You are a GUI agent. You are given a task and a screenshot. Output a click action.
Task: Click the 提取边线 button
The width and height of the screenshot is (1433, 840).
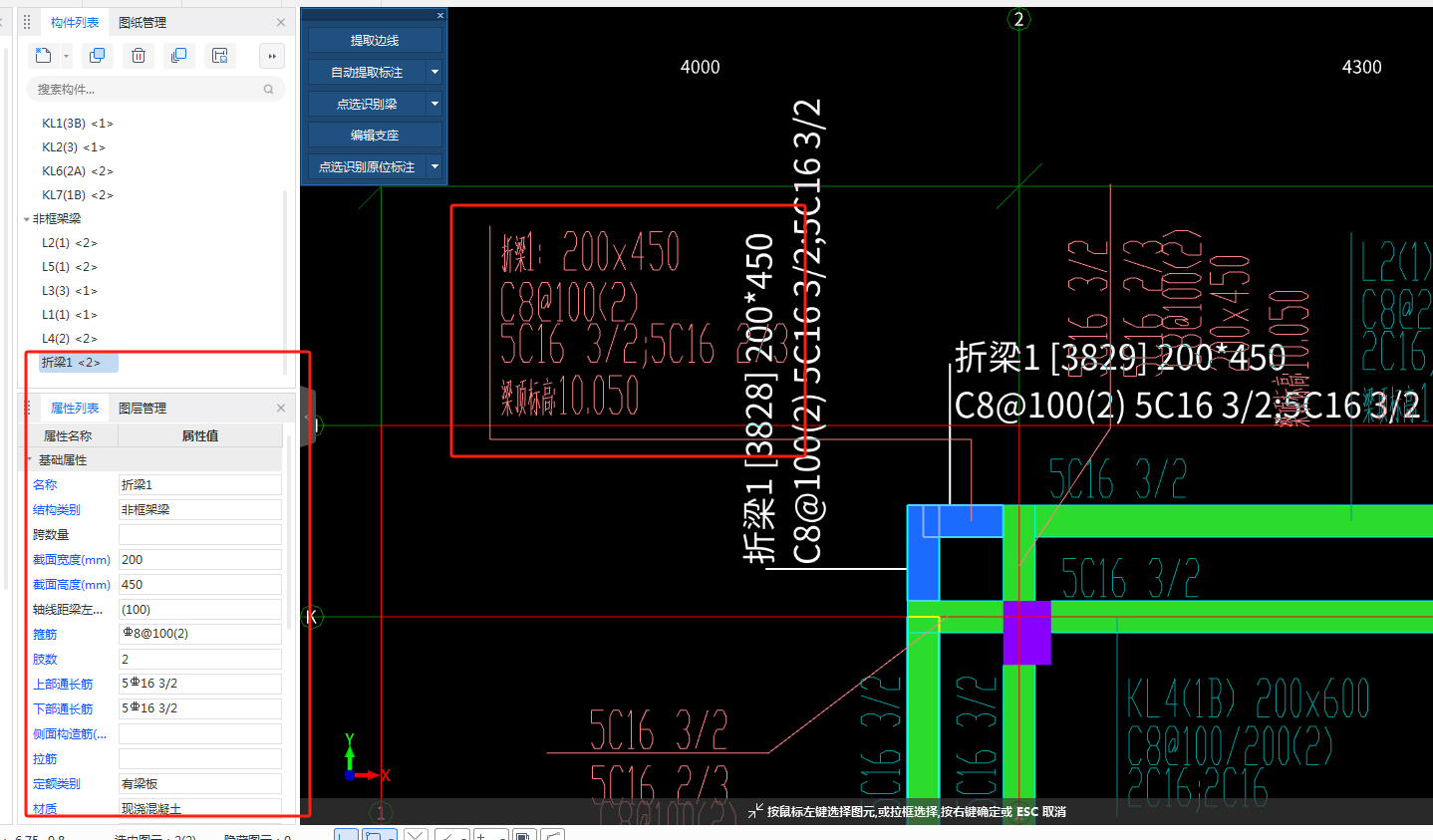(375, 40)
